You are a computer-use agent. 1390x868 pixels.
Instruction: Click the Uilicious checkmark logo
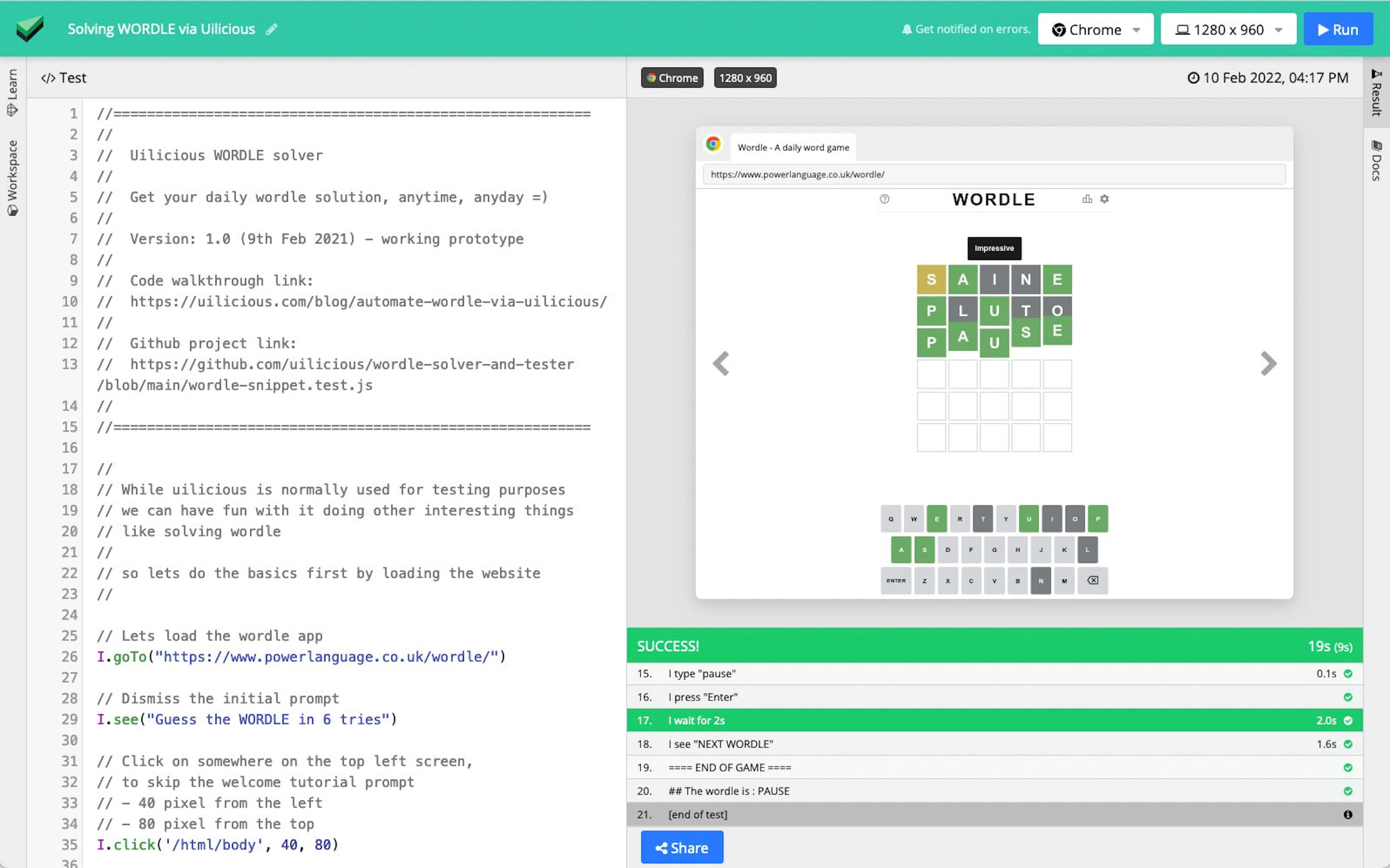[30, 29]
